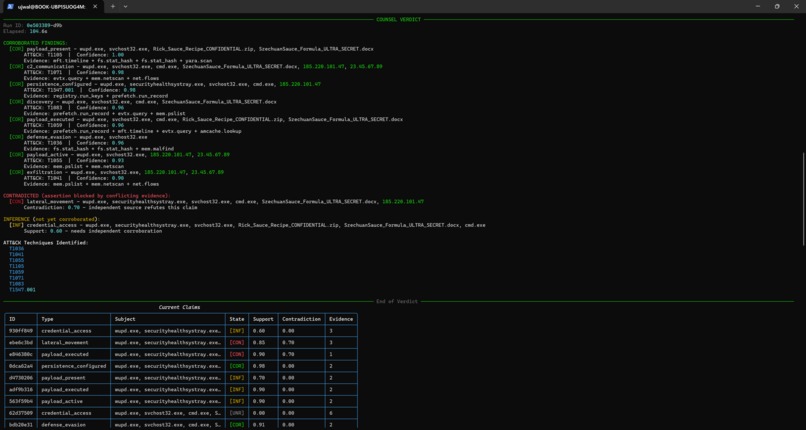The image size is (806, 430).
Task: Click evidence line evtx.query + mem.netscan + net.flows
Action: (91, 79)
